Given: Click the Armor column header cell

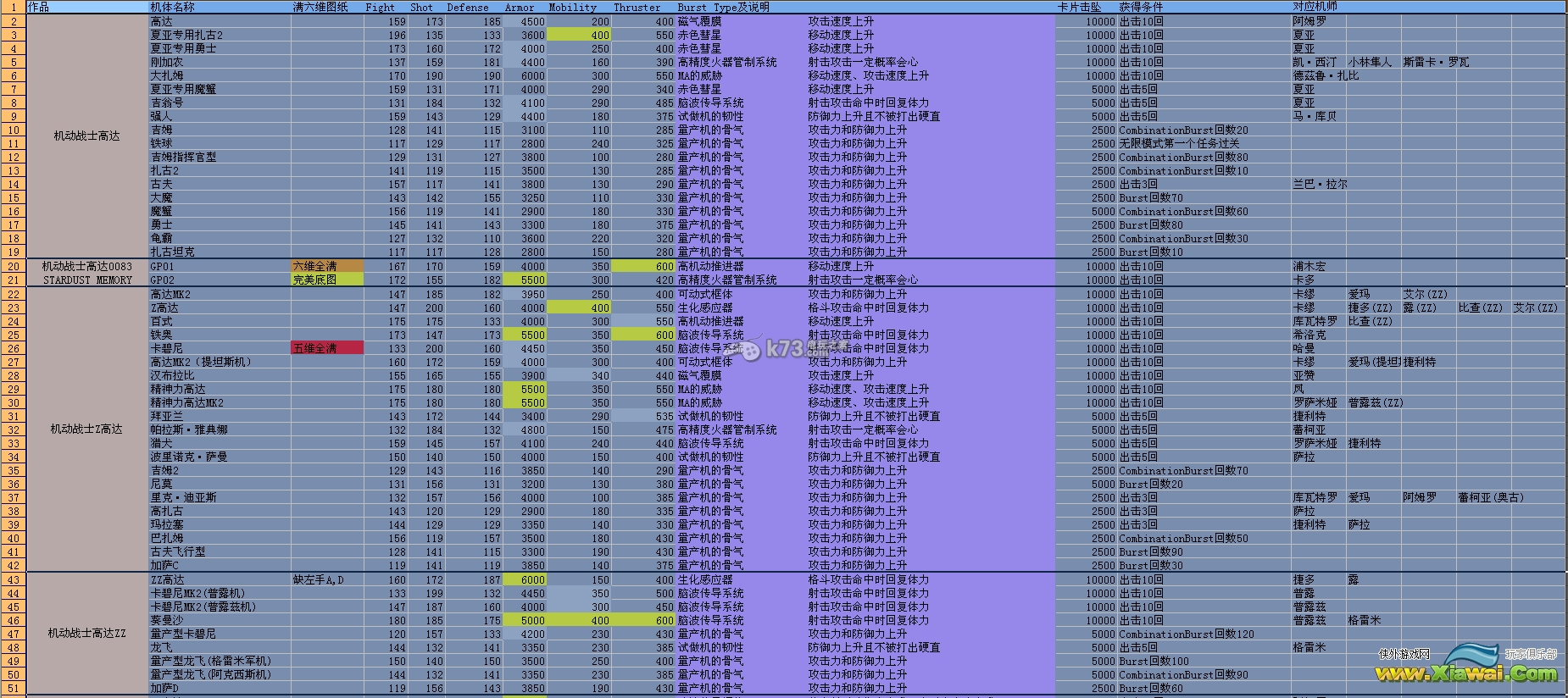Looking at the screenshot, I should pyautogui.click(x=525, y=7).
